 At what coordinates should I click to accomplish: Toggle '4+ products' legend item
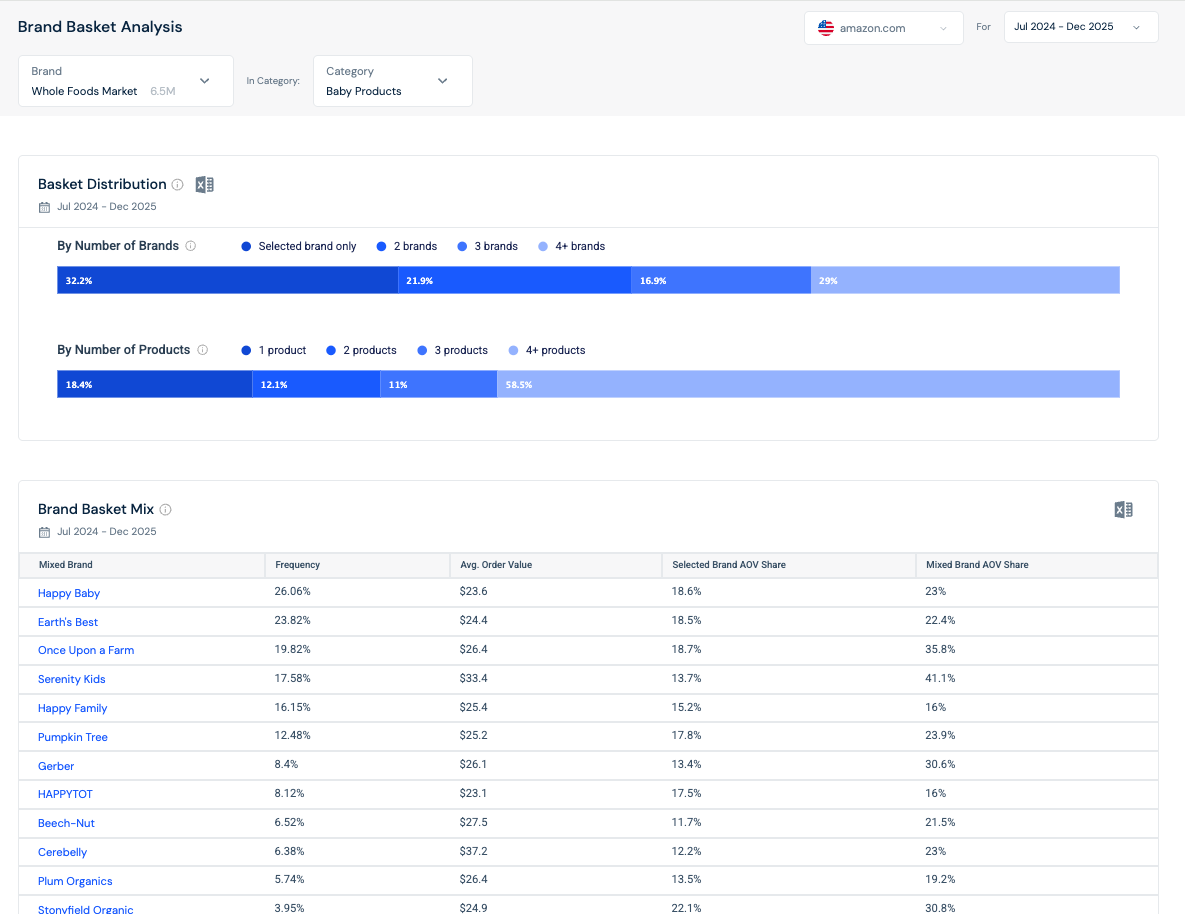coord(547,350)
